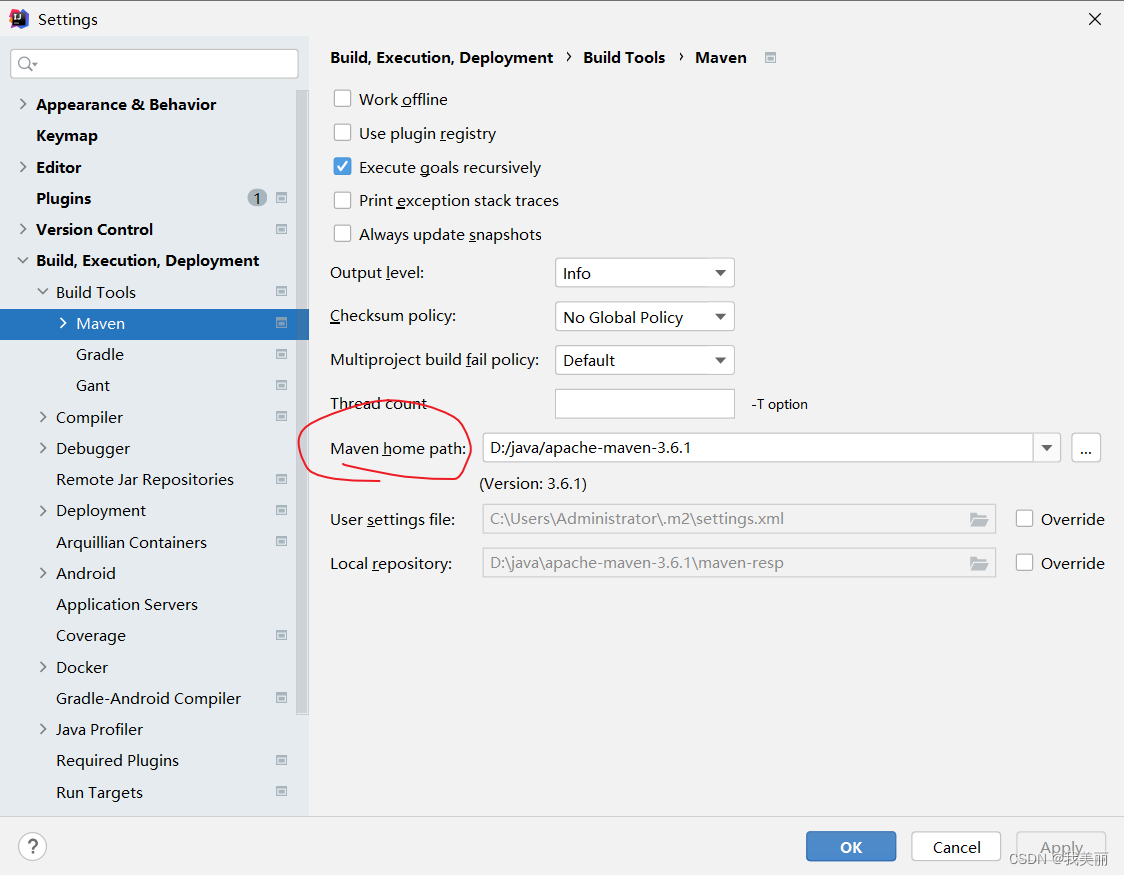Click Cancel to discard changes

(956, 846)
